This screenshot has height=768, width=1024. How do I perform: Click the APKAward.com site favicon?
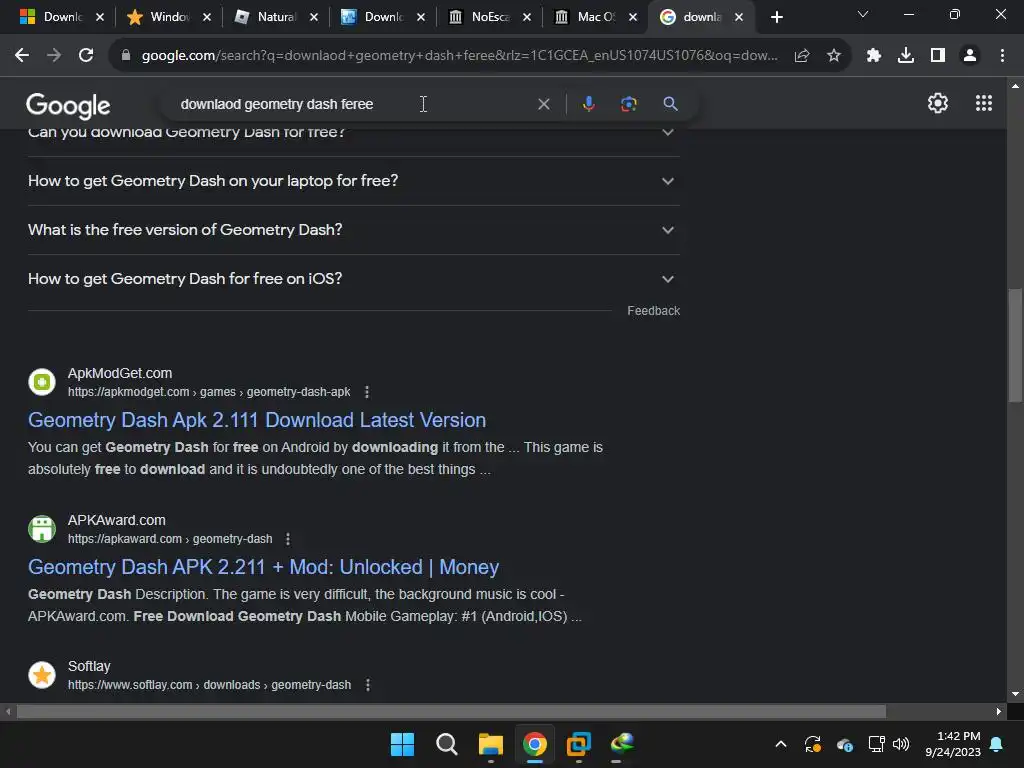(42, 529)
